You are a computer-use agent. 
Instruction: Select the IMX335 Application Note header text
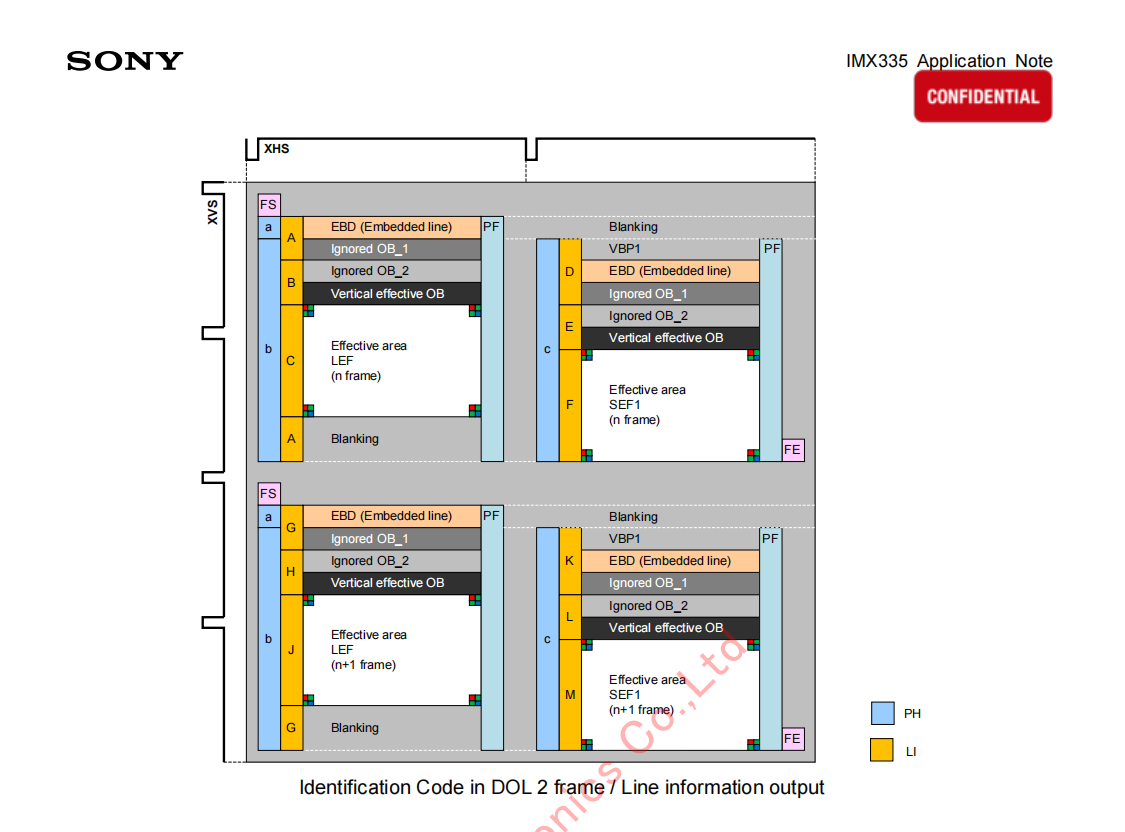click(x=948, y=61)
